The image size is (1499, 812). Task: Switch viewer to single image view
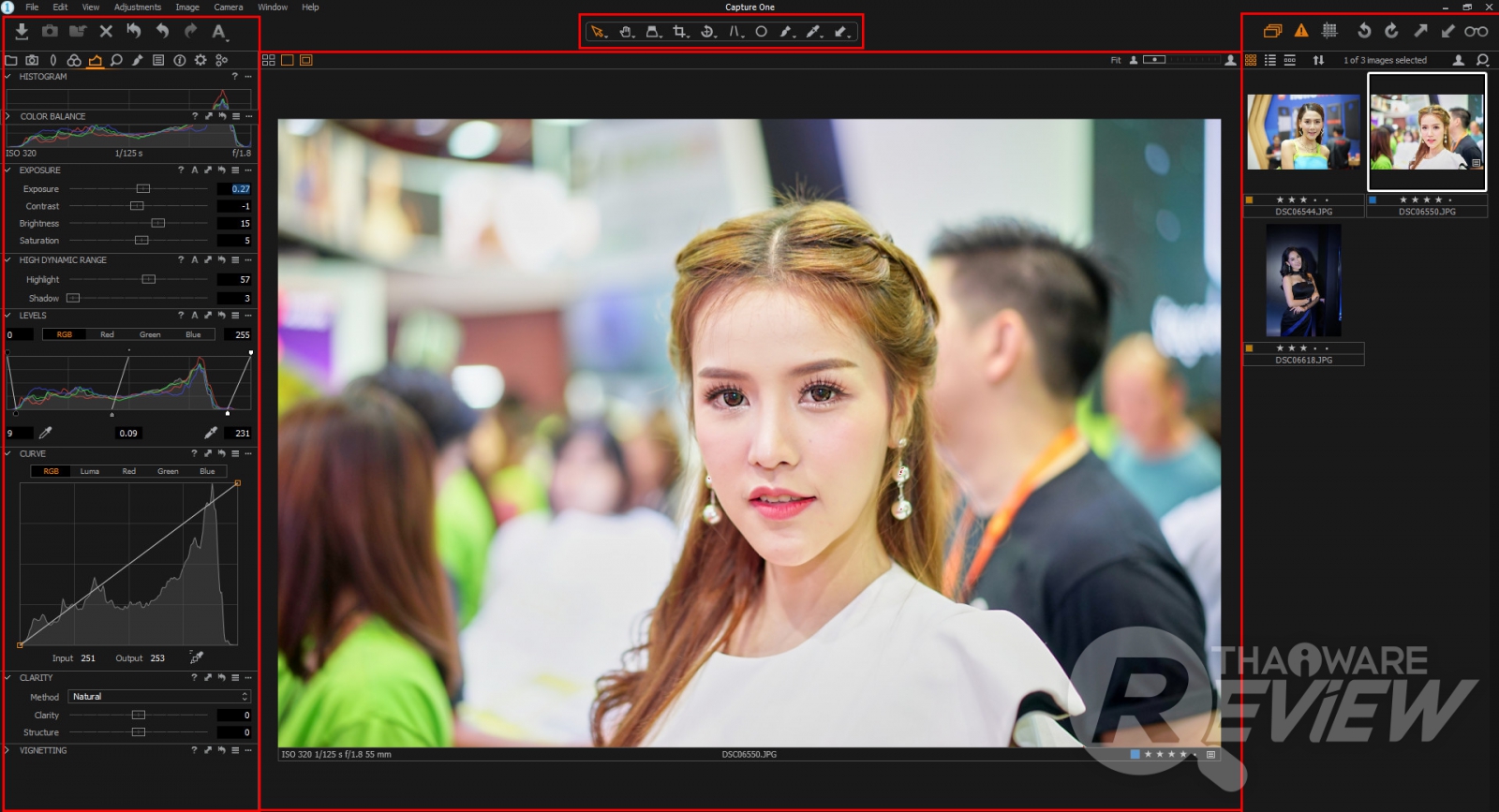[288, 60]
